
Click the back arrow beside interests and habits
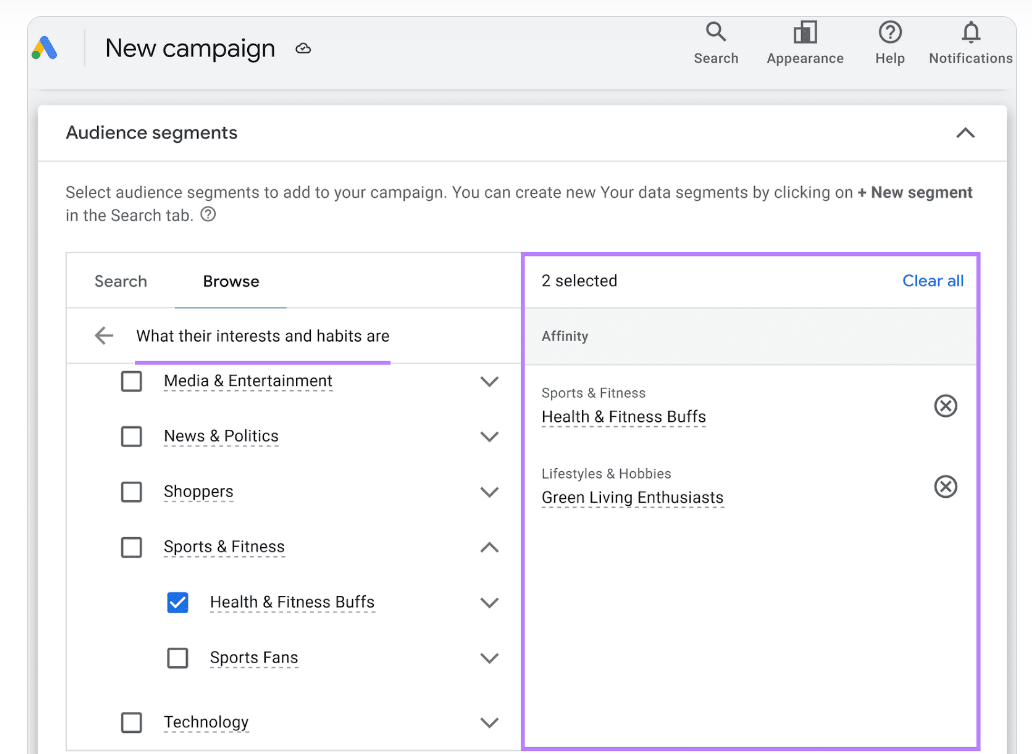click(103, 335)
